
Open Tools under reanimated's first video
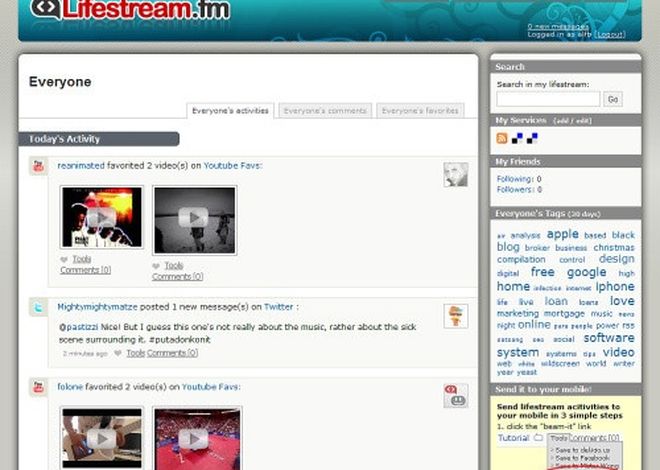click(82, 259)
